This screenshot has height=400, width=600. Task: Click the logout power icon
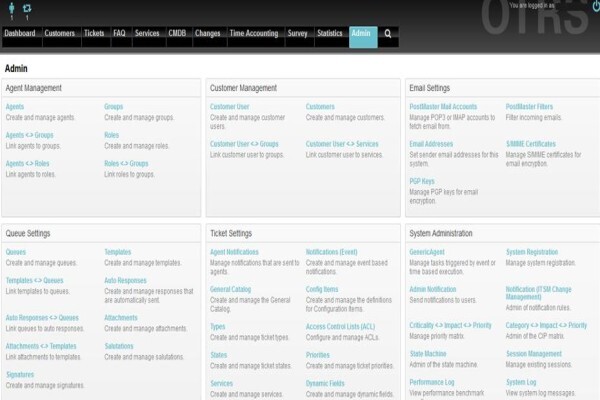[x=596, y=6]
